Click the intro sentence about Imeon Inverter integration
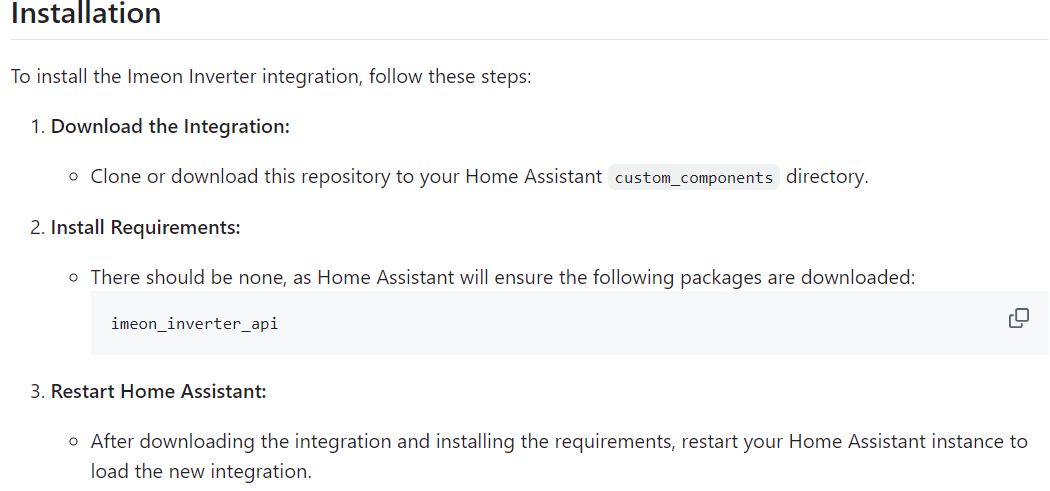 pos(271,76)
